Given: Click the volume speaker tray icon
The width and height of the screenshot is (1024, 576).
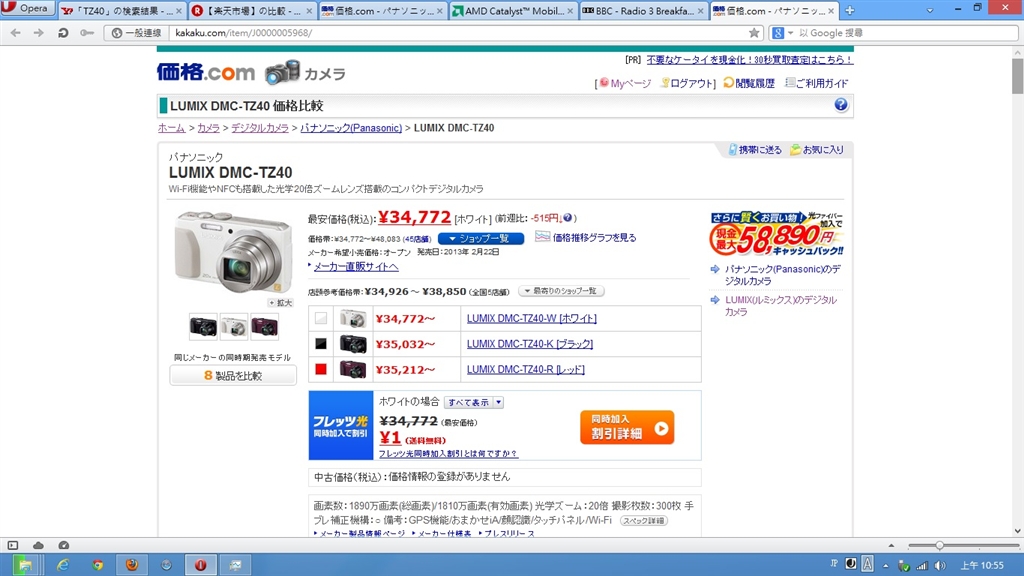Looking at the screenshot, I should point(940,566).
